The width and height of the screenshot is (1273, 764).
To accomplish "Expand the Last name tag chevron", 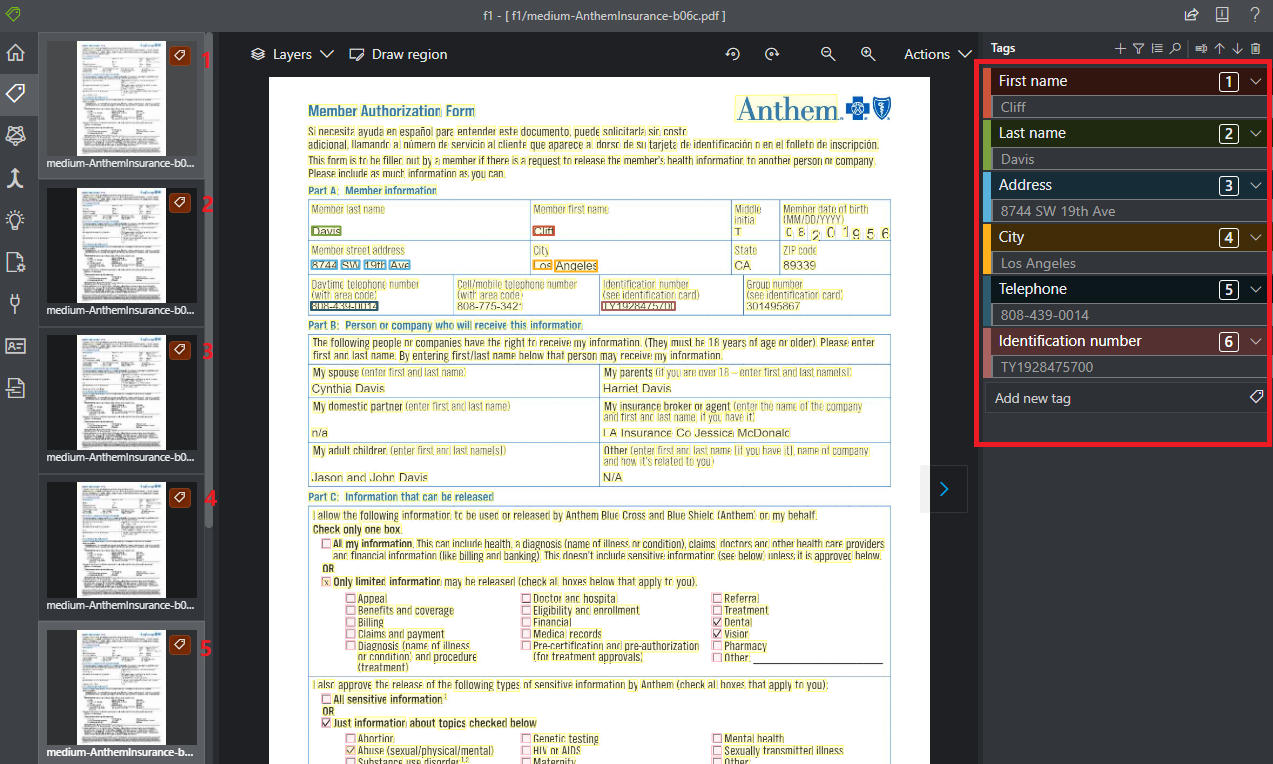I will coord(1256,133).
